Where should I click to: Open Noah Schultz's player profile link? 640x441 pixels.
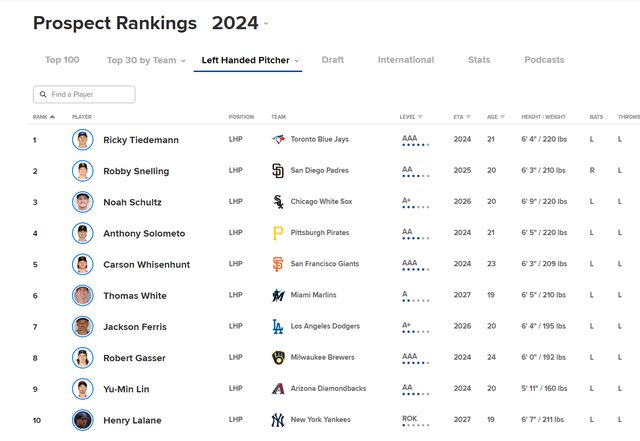(133, 202)
